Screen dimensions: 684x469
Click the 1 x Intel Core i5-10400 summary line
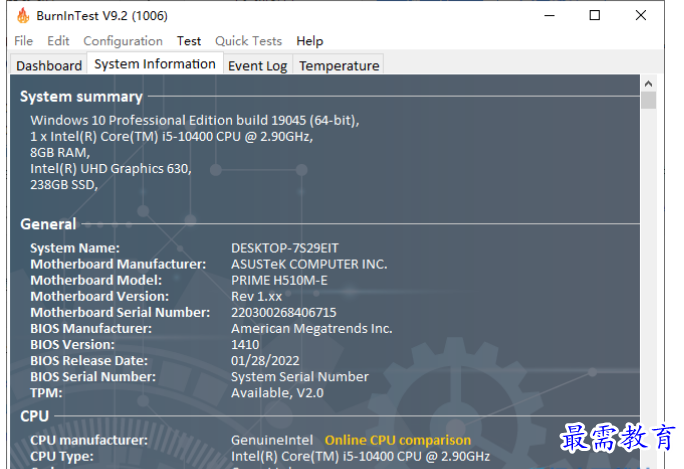tap(171, 137)
